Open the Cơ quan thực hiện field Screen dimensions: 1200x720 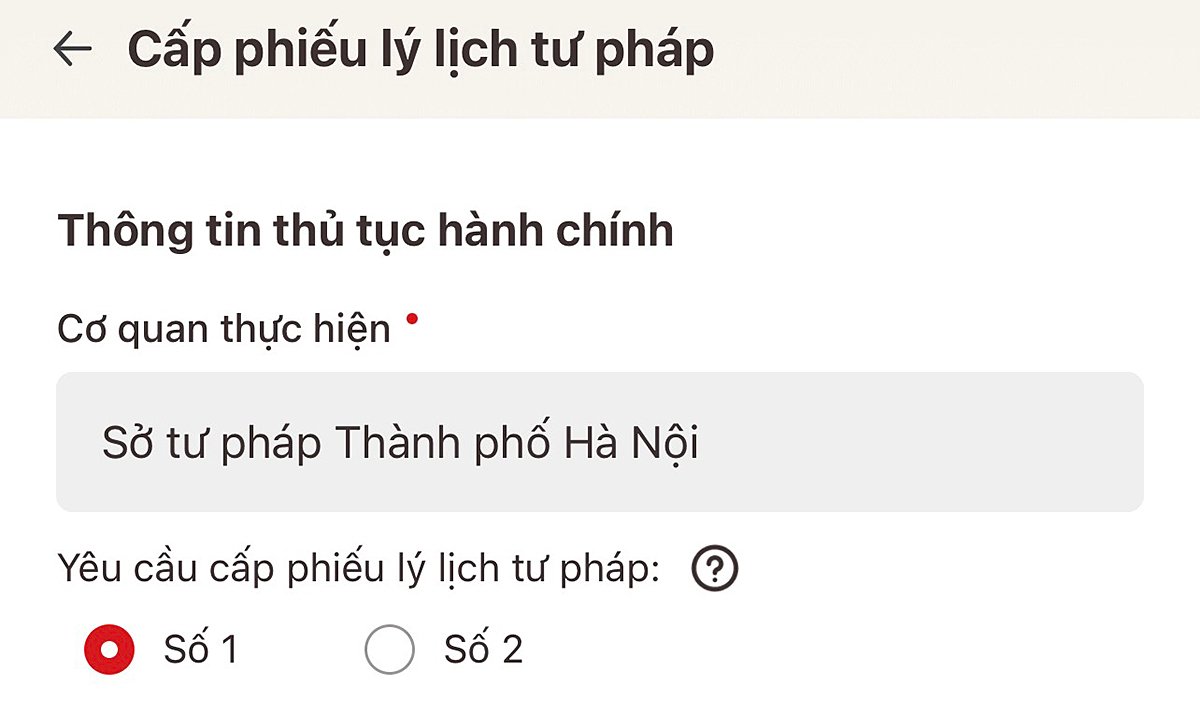[x=599, y=442]
